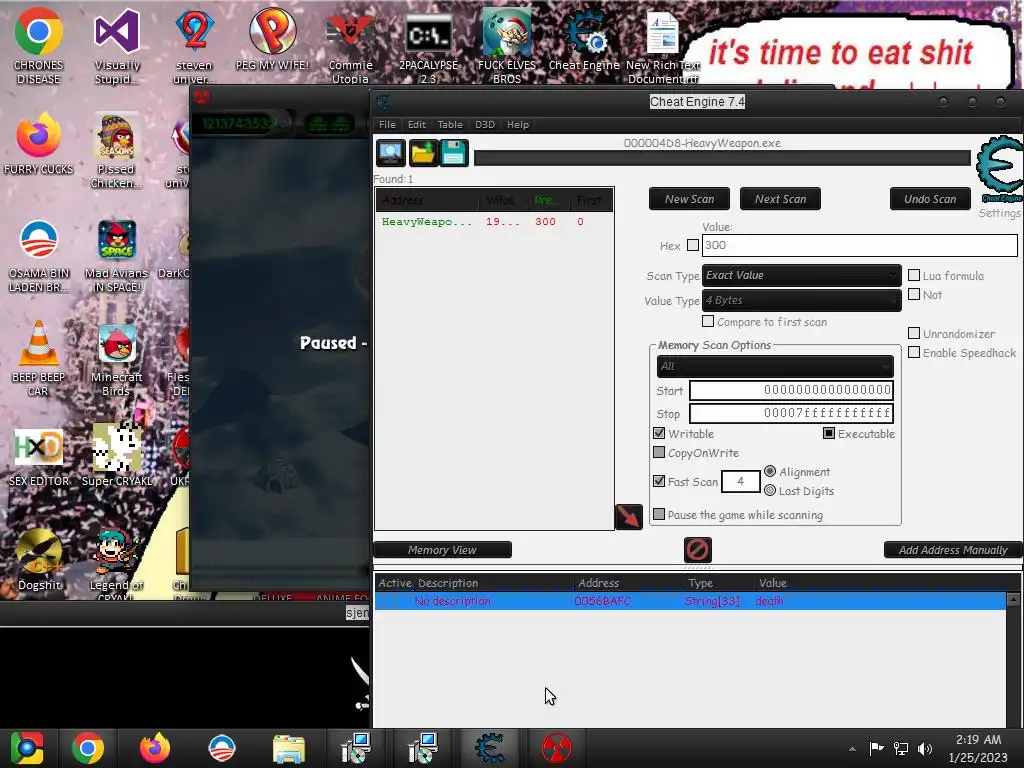Click the open folder icon in Cheat Engine
The image size is (1024, 768).
[x=423, y=153]
